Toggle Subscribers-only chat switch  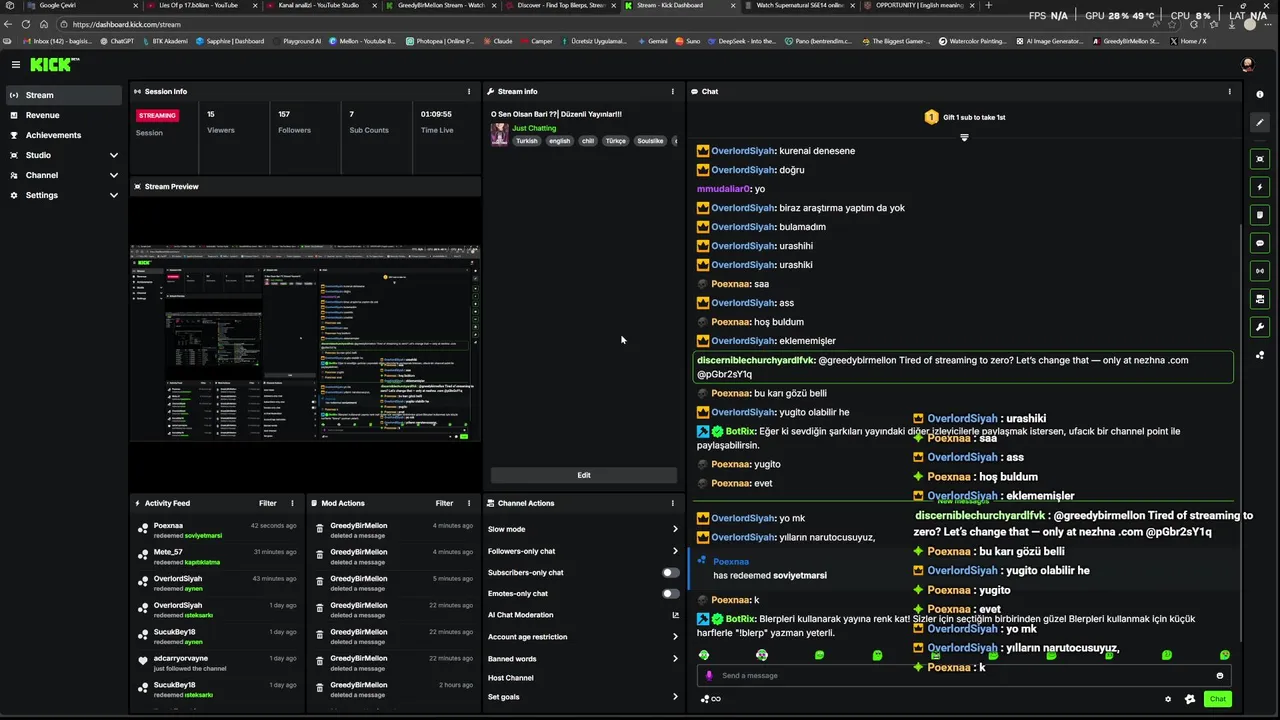[x=671, y=573]
